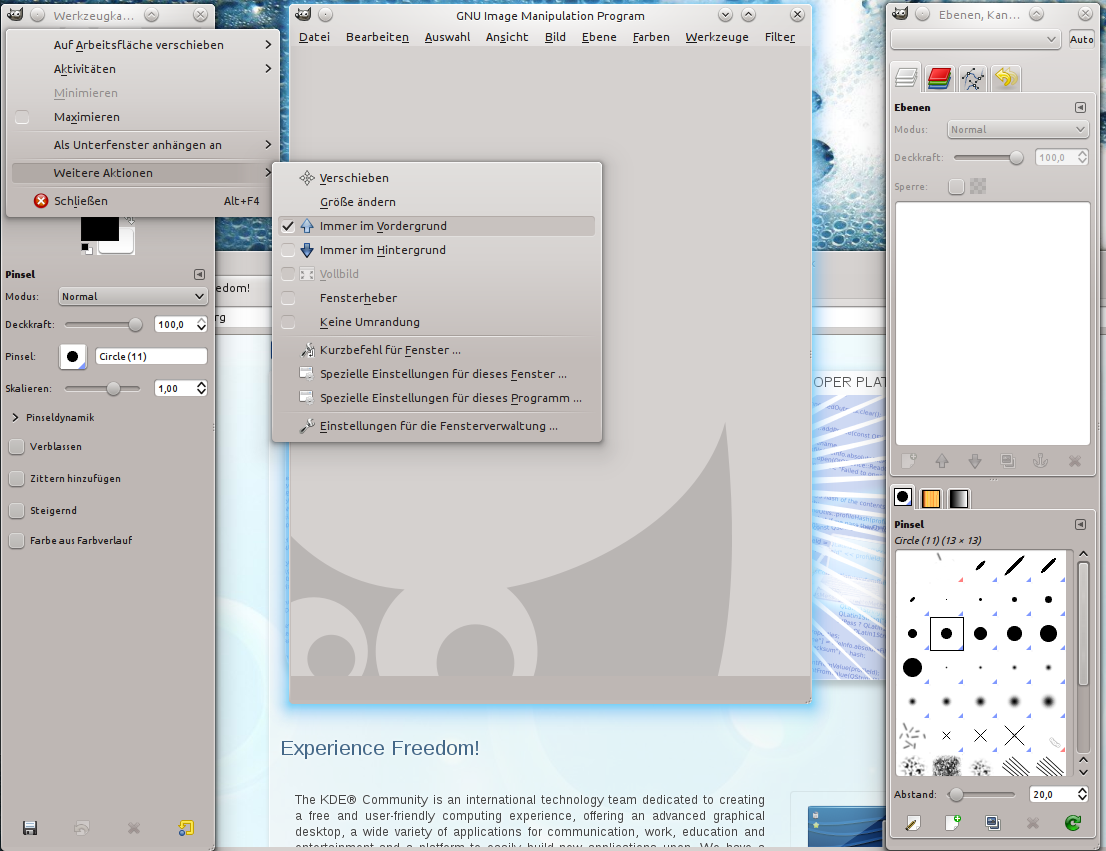Open the Modus dropdown in Ebenen dock

[x=1018, y=129]
